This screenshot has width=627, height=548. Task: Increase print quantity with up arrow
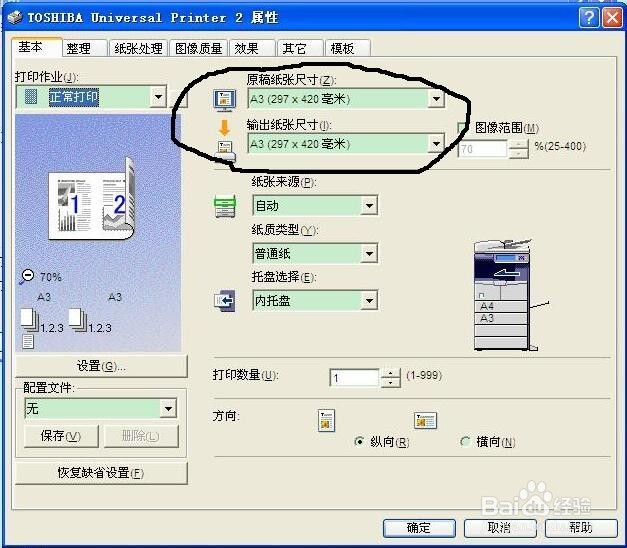coord(390,373)
